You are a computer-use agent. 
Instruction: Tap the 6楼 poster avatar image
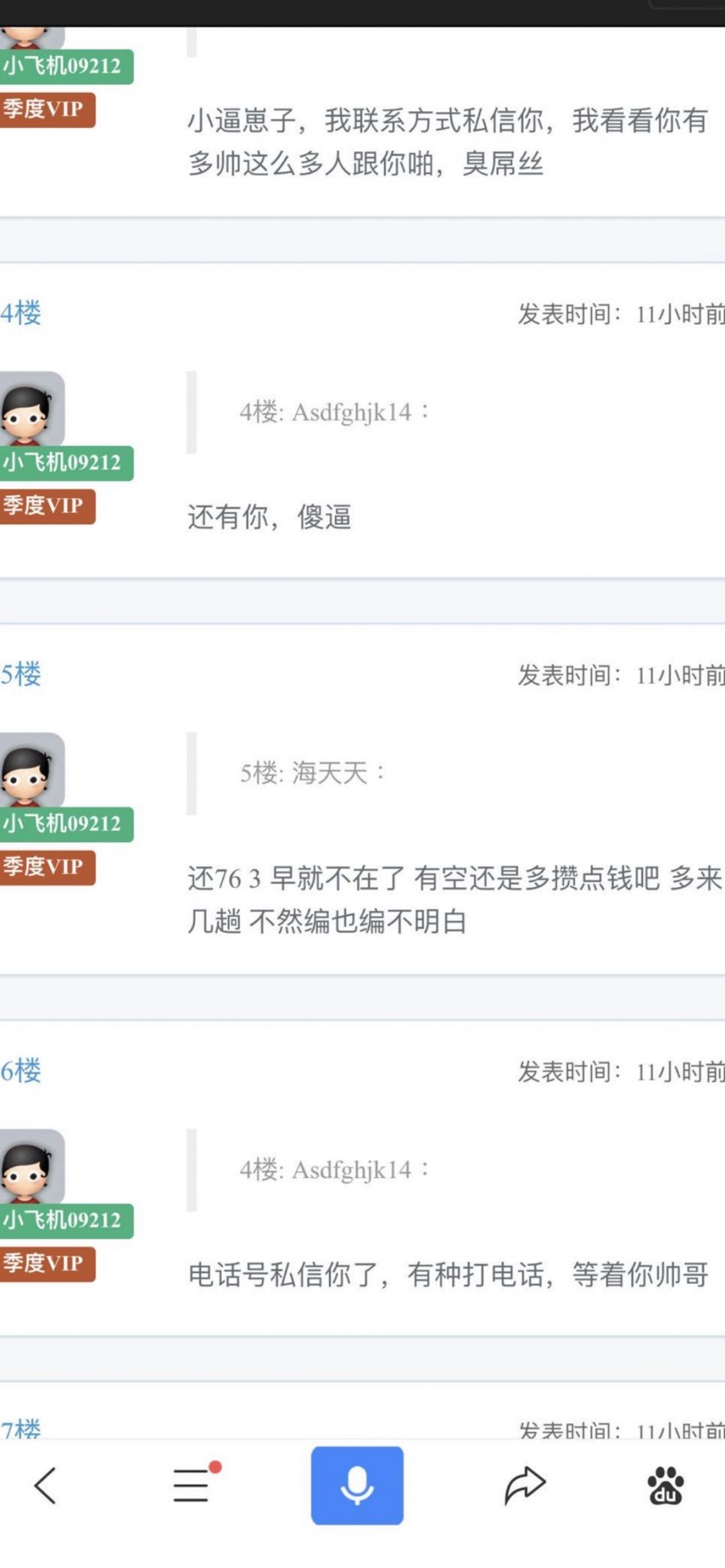(x=31, y=1167)
